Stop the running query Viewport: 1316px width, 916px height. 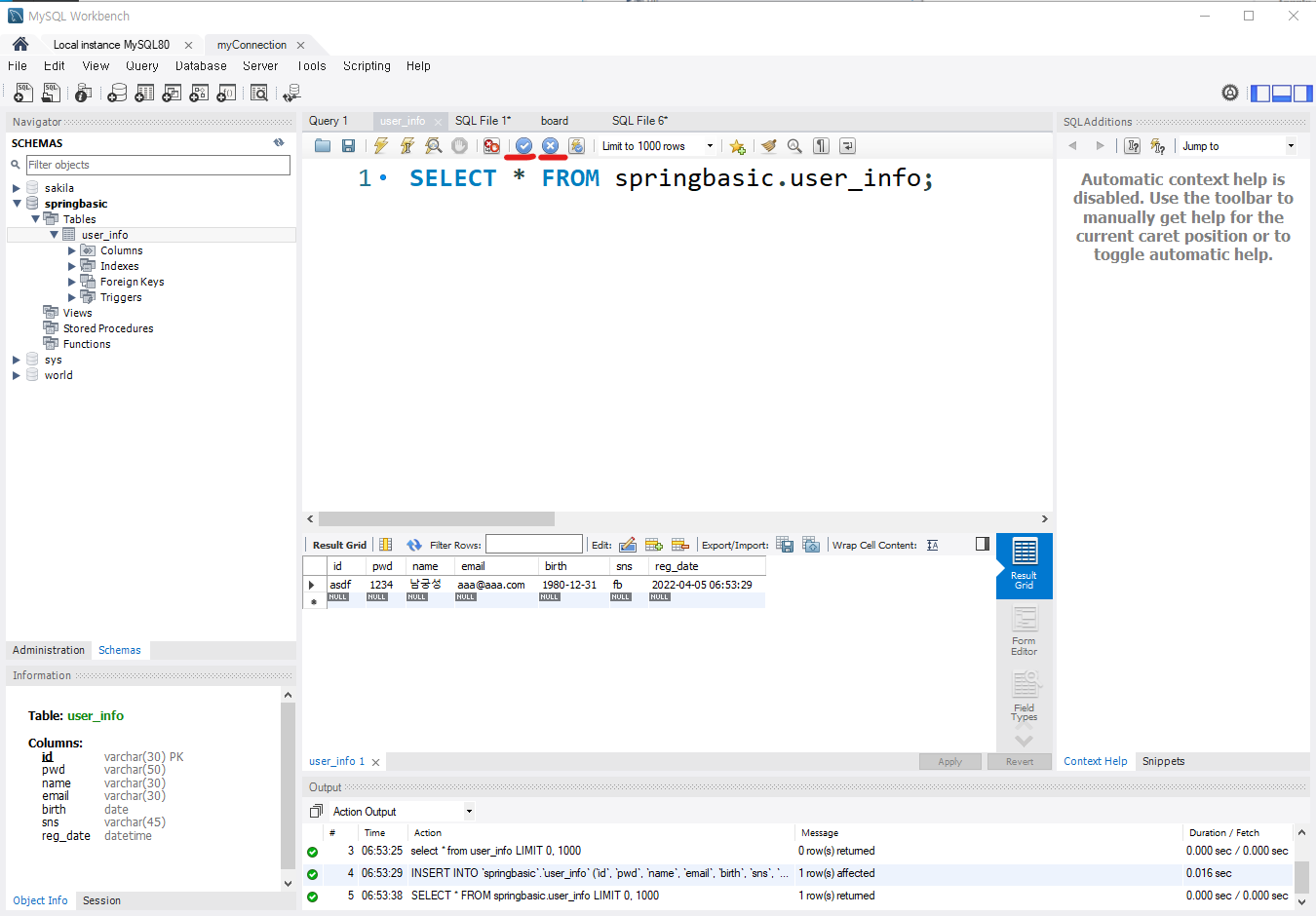(x=460, y=146)
